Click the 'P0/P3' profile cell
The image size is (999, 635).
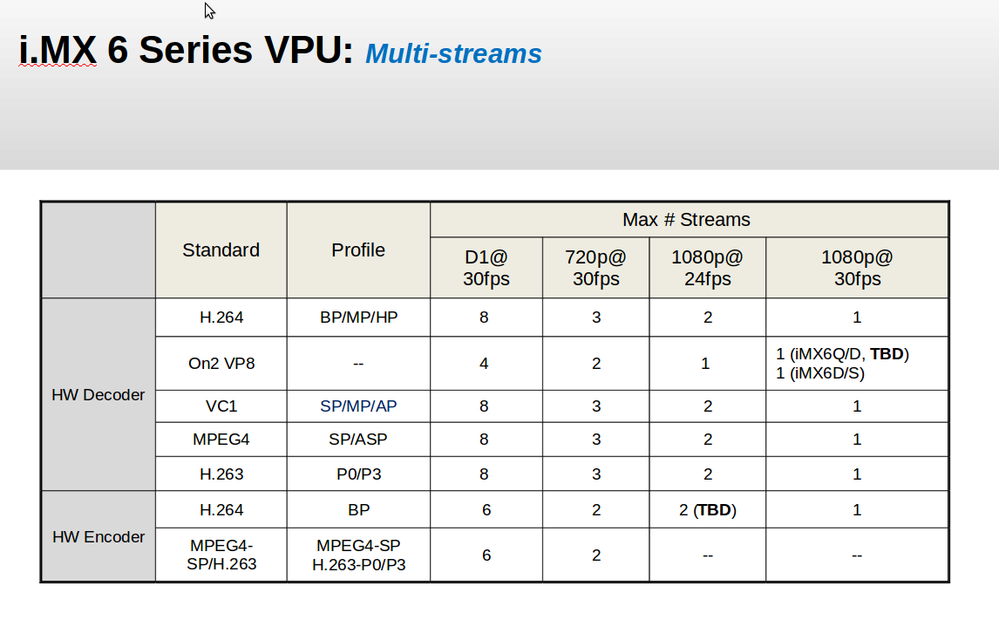point(358,474)
